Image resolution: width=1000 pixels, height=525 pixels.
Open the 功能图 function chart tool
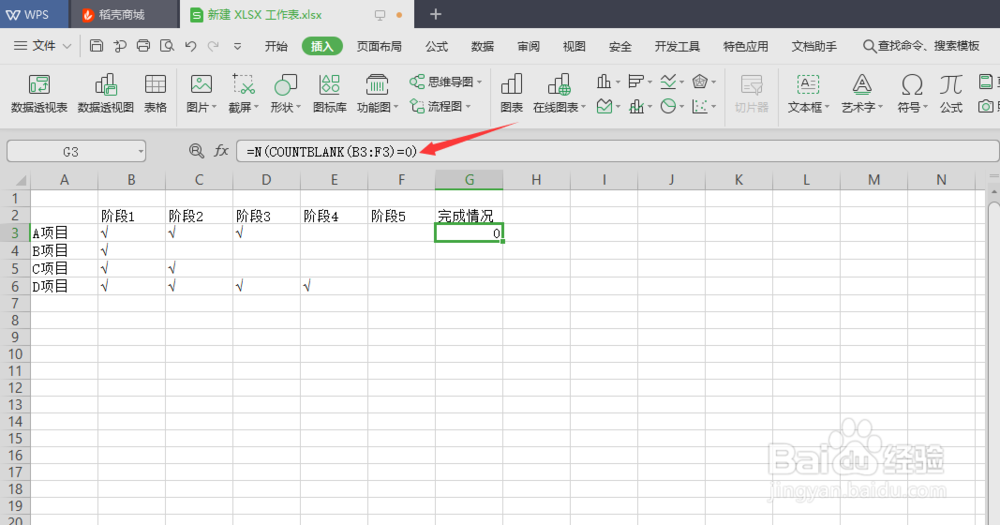coord(377,94)
